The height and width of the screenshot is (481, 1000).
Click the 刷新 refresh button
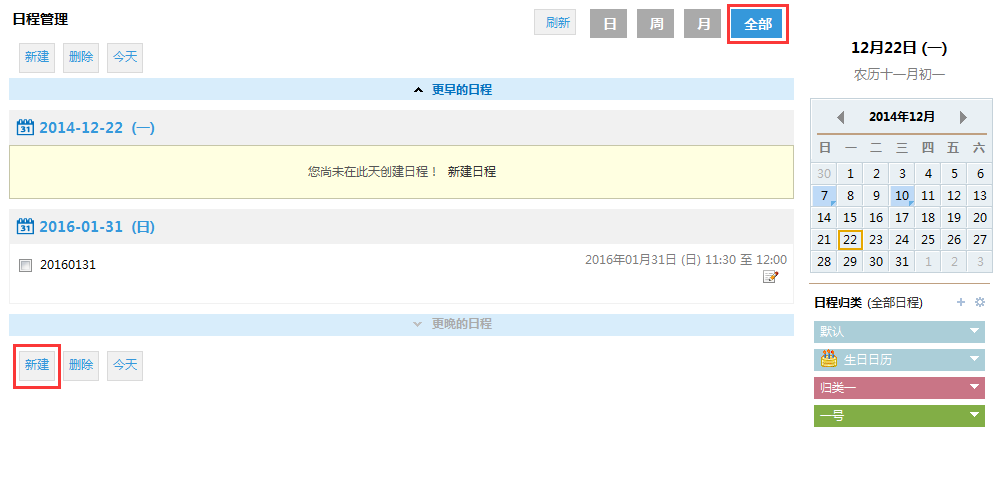click(555, 23)
